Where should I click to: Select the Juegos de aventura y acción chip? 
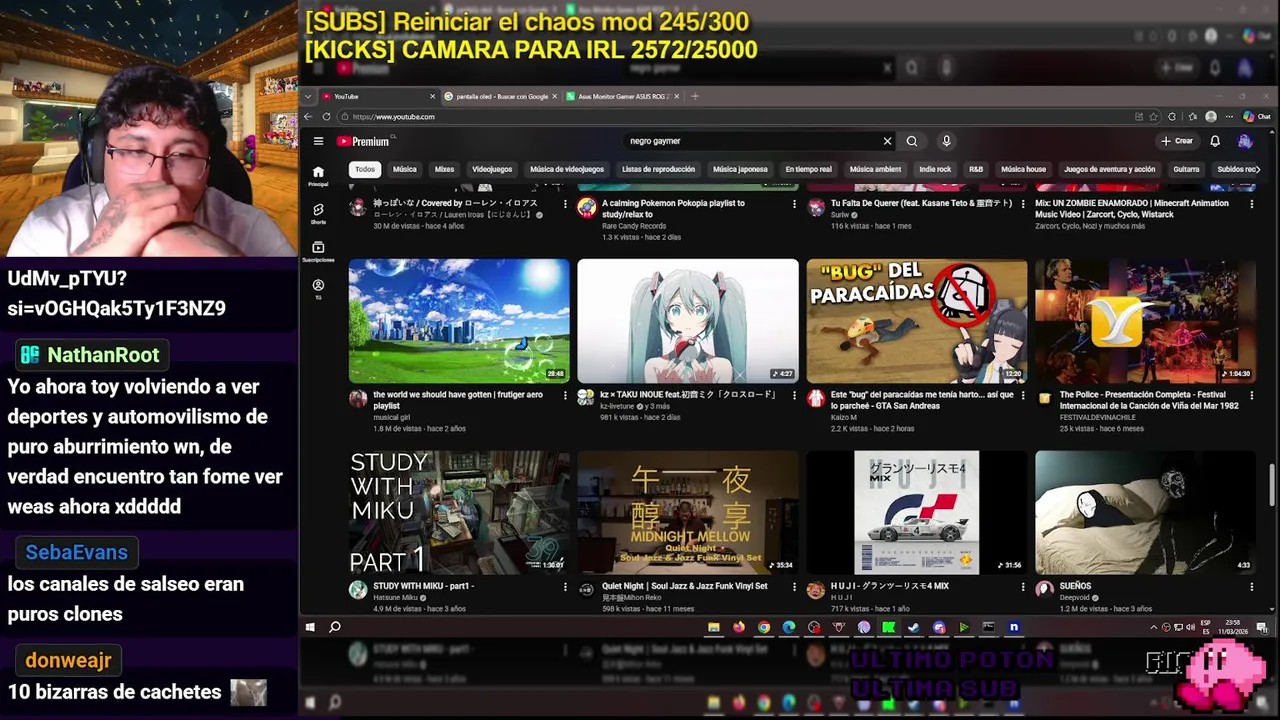click(x=1109, y=169)
